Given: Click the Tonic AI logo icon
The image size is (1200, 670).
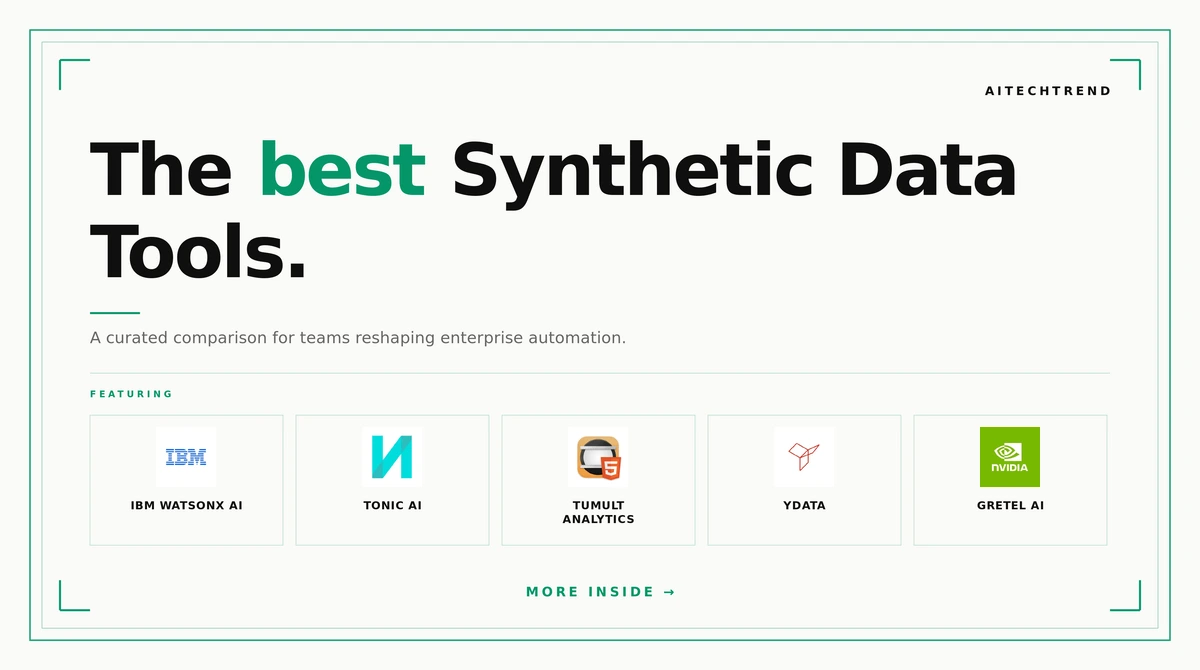Looking at the screenshot, I should point(392,457).
